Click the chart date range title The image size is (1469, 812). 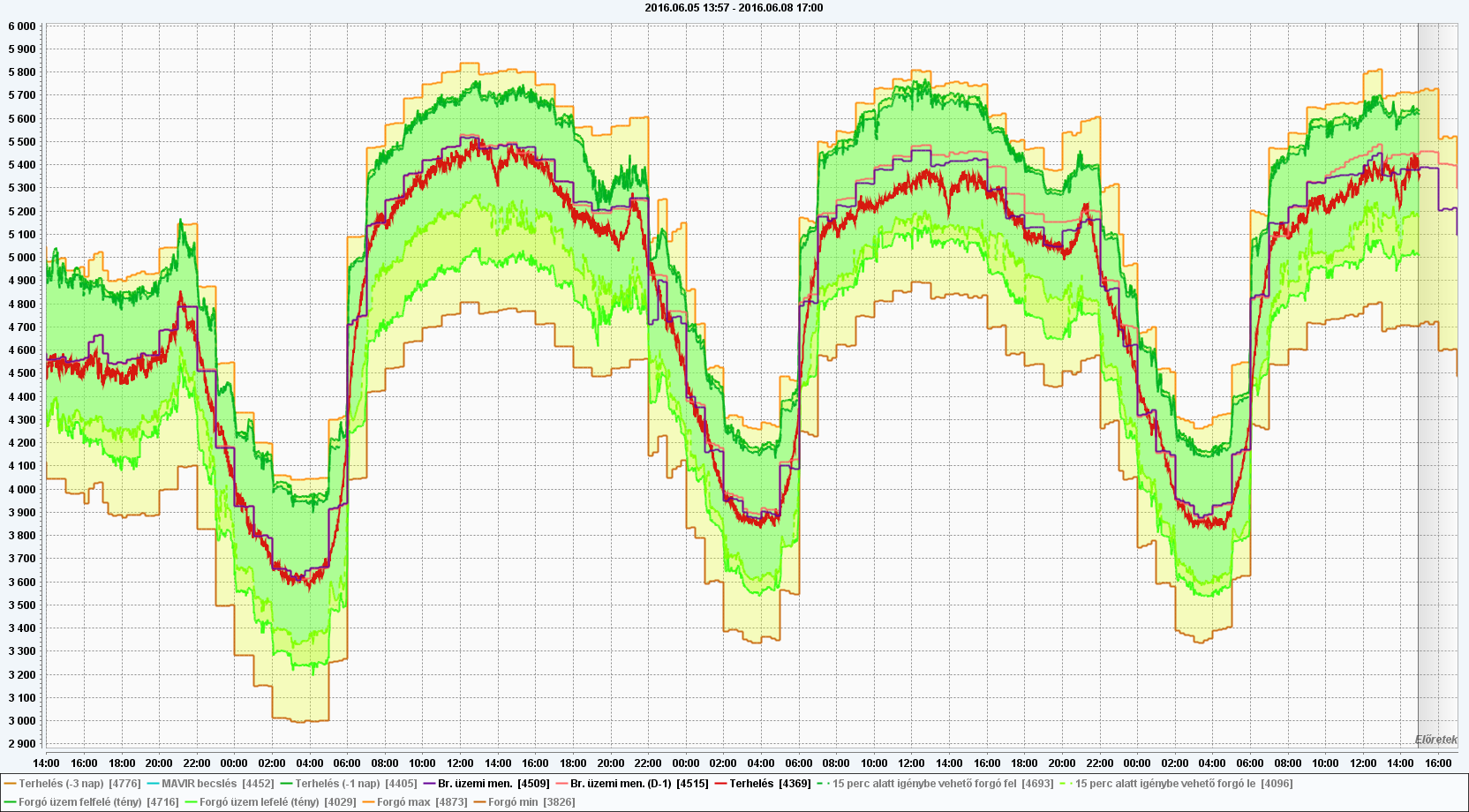tap(734, 8)
